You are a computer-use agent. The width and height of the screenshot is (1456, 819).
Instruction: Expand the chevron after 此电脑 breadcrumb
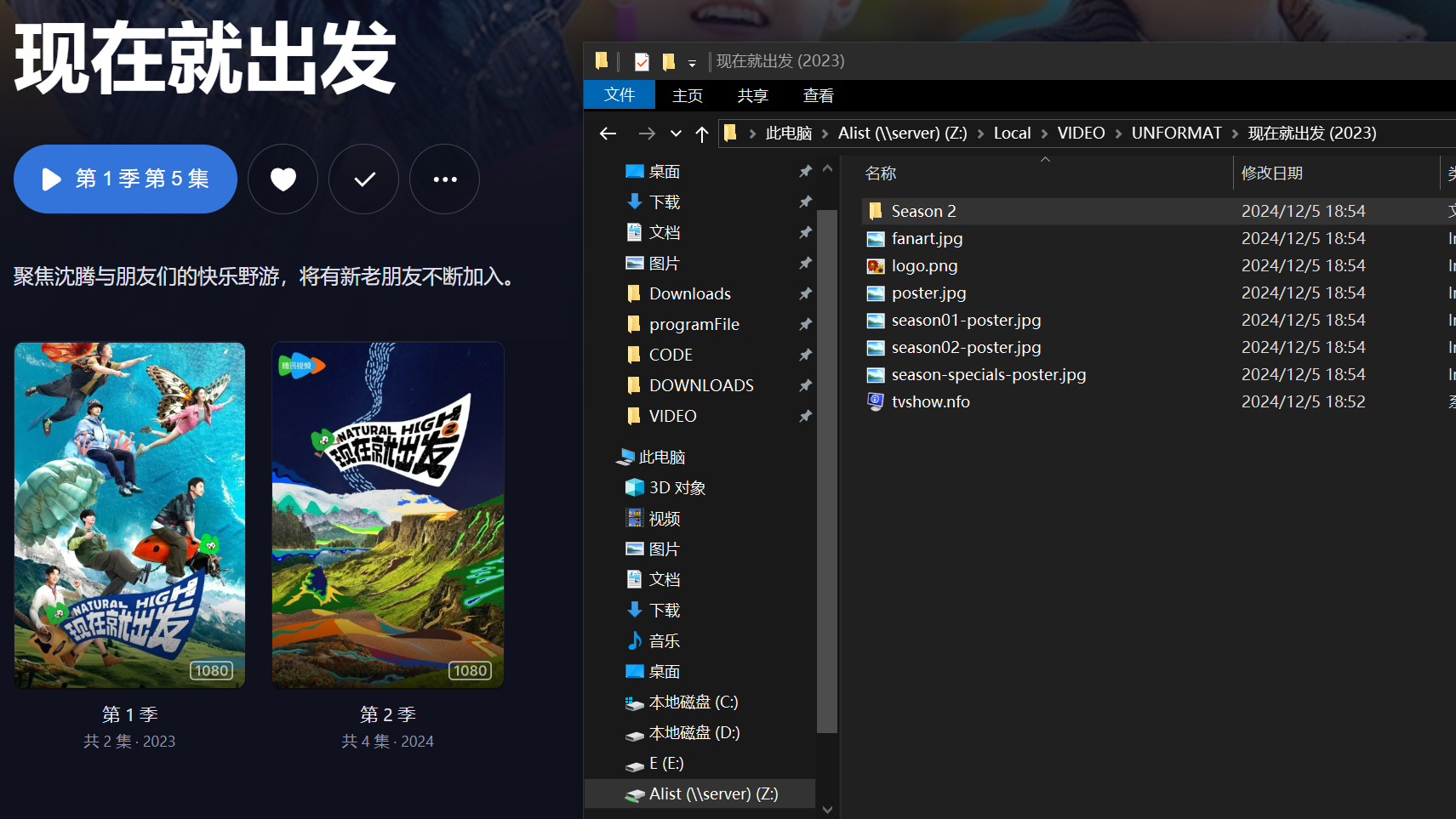tap(825, 134)
